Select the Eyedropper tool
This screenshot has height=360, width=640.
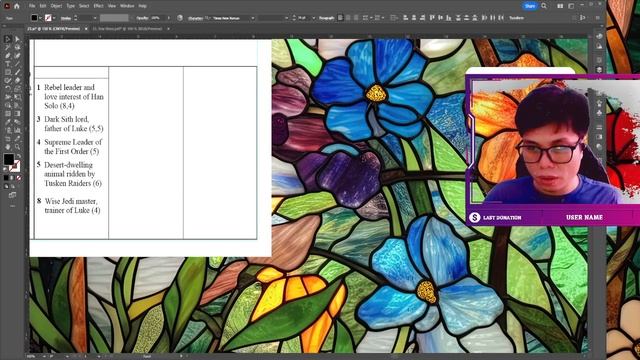pos(7,122)
